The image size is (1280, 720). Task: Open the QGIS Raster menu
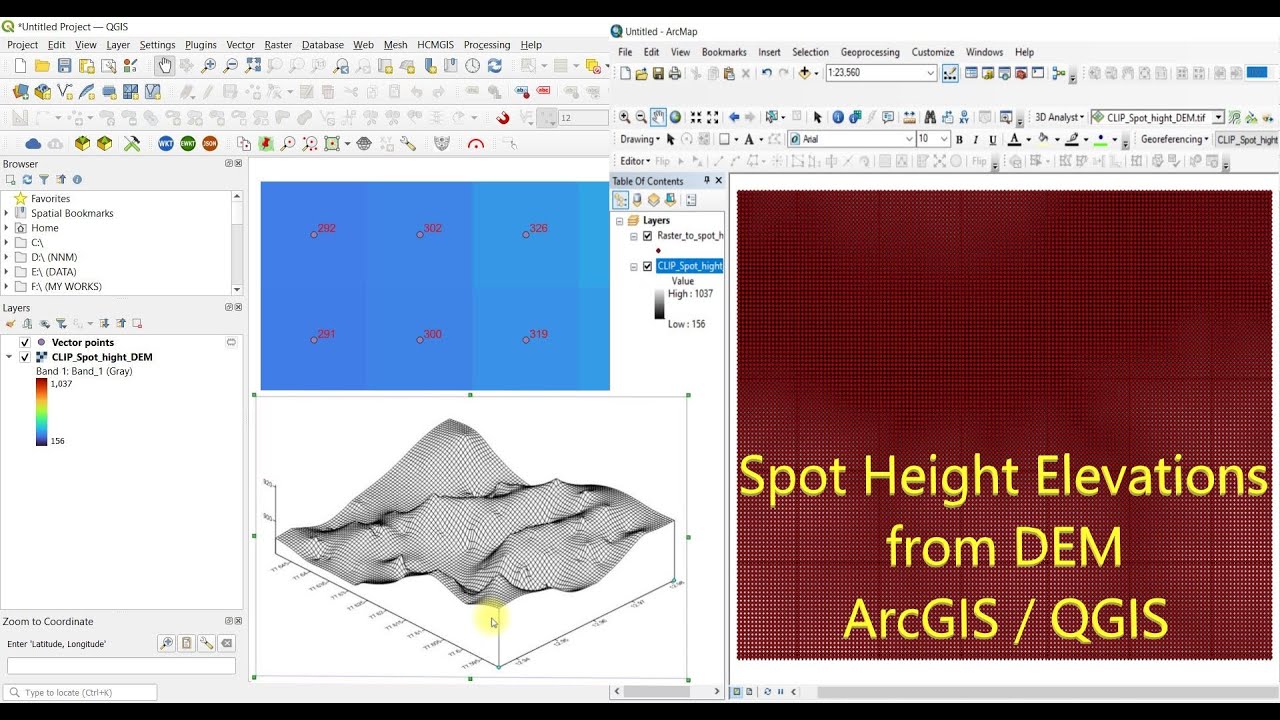click(x=278, y=45)
